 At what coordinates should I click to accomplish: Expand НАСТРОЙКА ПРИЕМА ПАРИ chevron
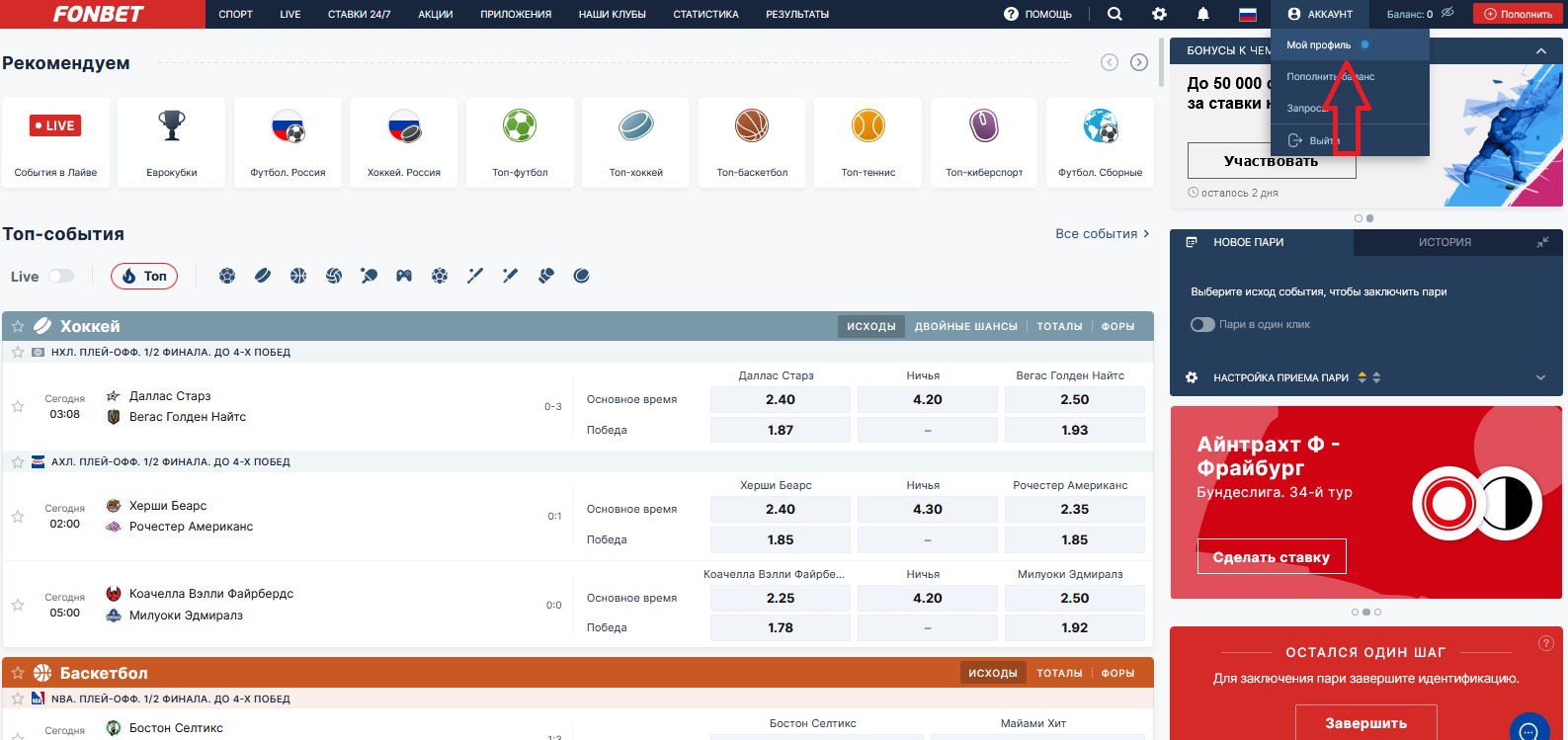click(x=1541, y=377)
